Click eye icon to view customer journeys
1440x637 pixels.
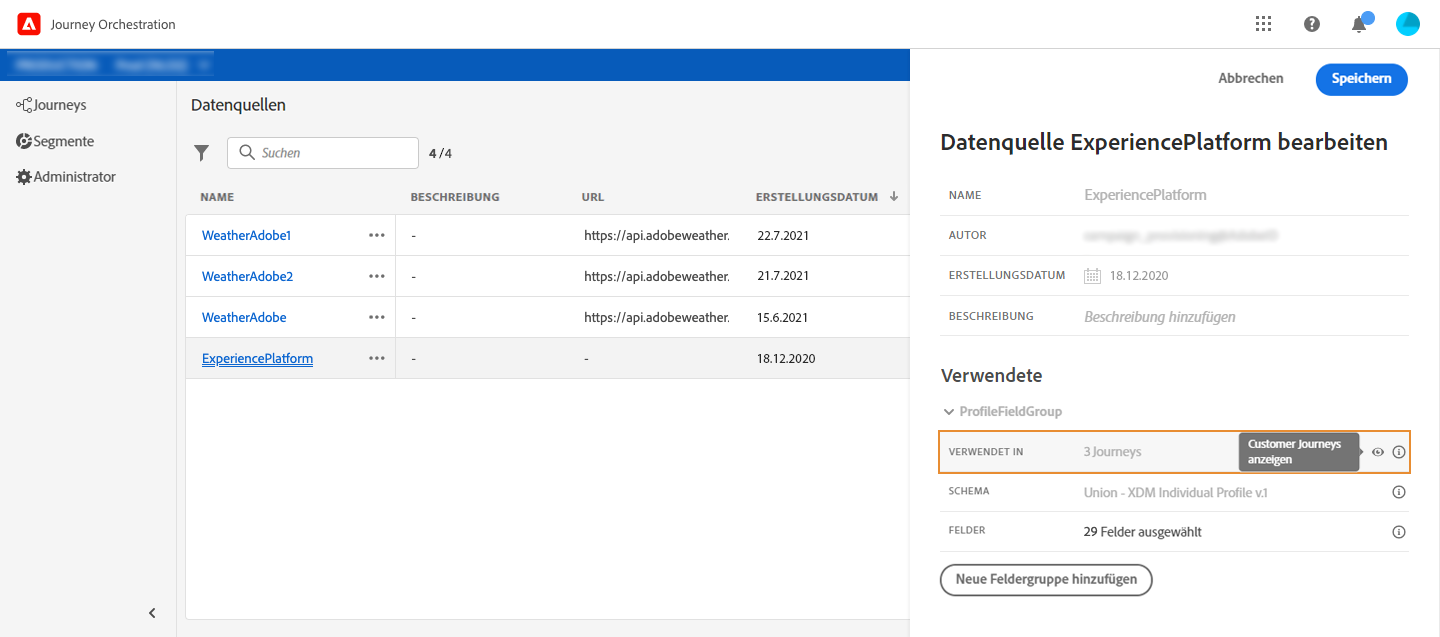pos(1378,452)
